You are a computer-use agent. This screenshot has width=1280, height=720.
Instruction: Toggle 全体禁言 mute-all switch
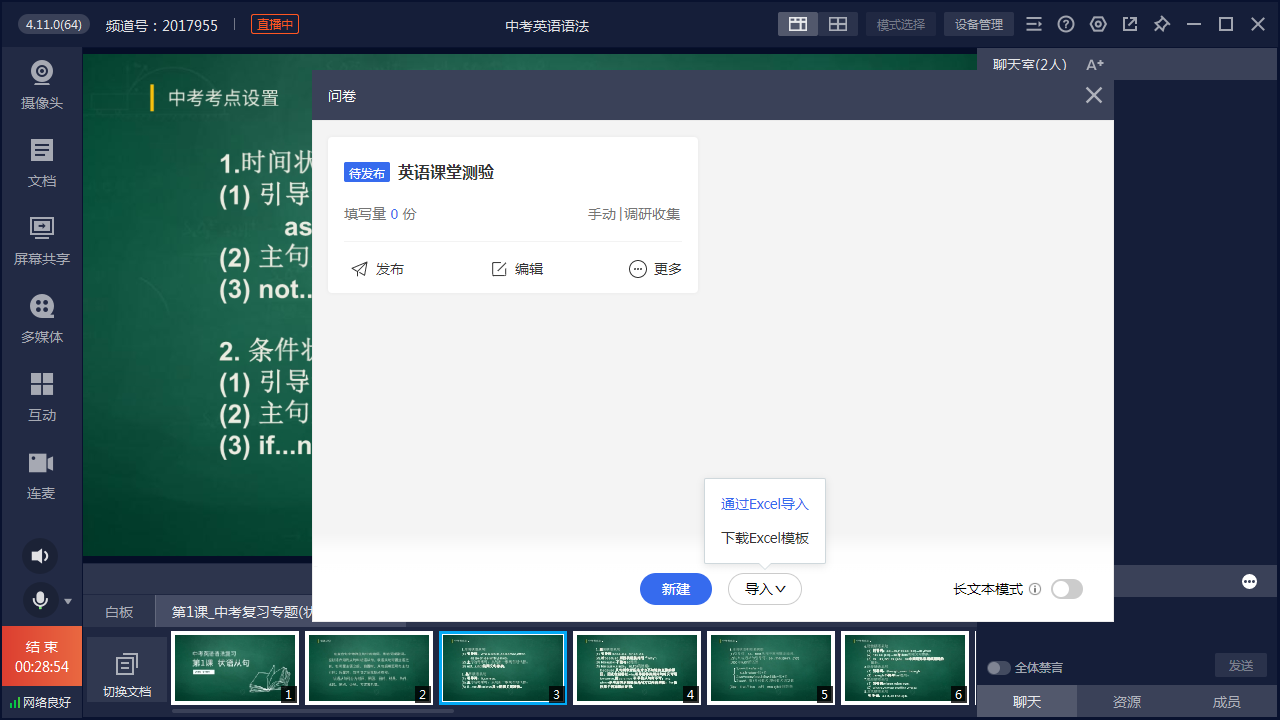click(x=998, y=668)
